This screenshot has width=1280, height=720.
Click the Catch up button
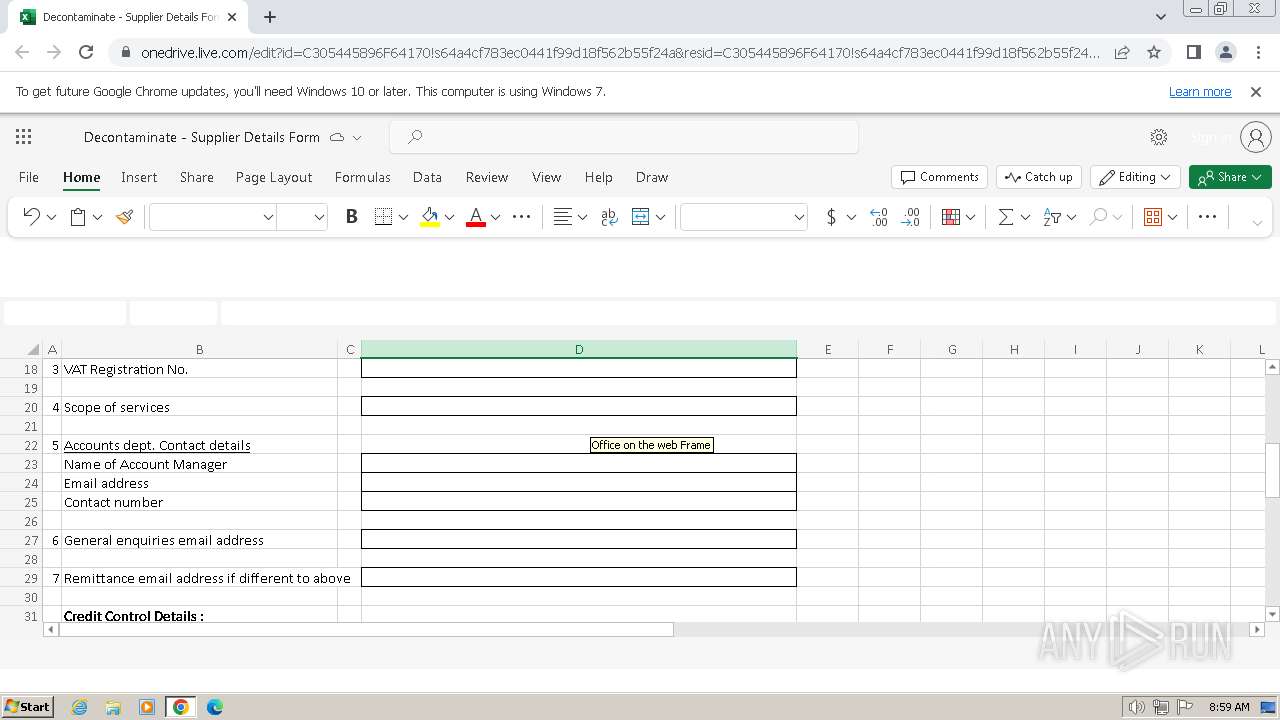[1038, 177]
